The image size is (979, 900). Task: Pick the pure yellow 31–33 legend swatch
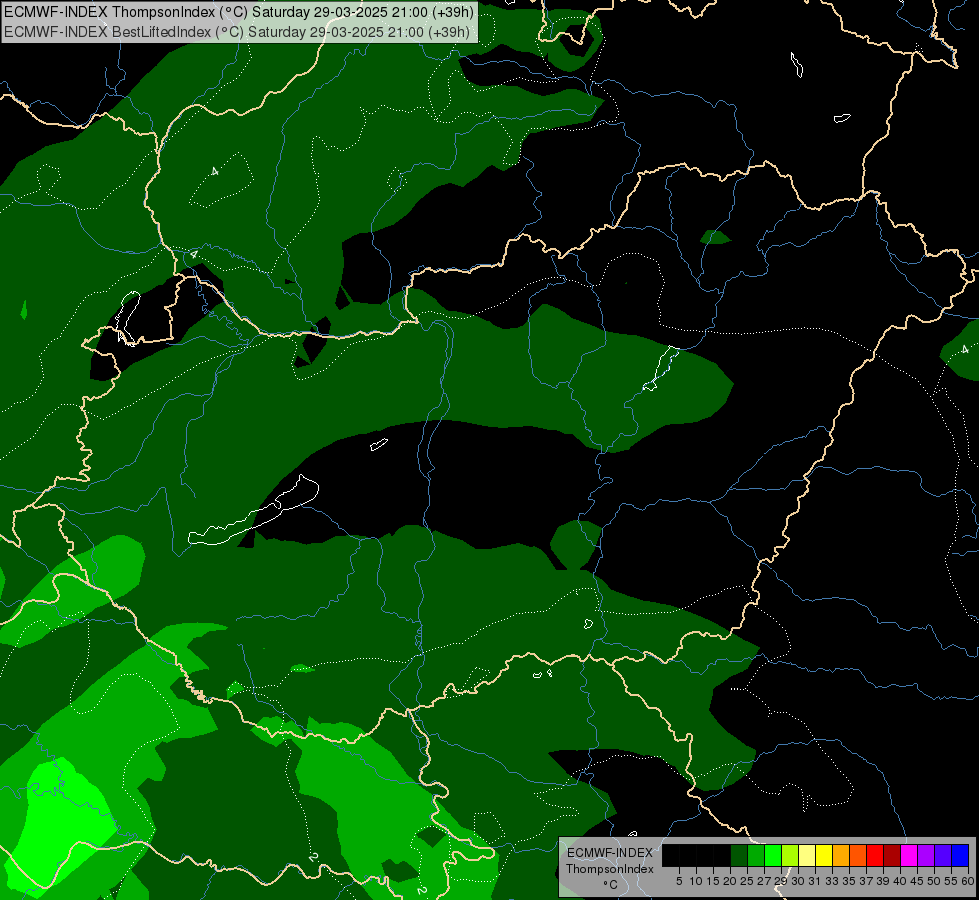pyautogui.click(x=824, y=855)
